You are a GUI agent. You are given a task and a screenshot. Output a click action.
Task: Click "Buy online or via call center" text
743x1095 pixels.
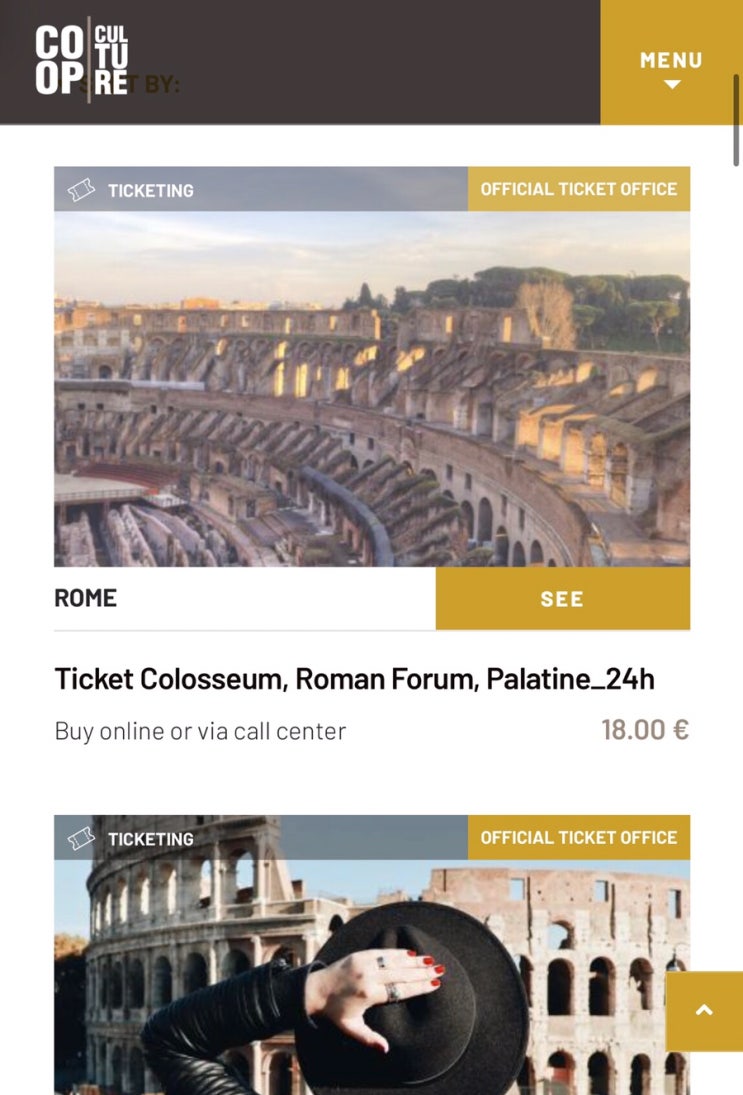tap(200, 731)
